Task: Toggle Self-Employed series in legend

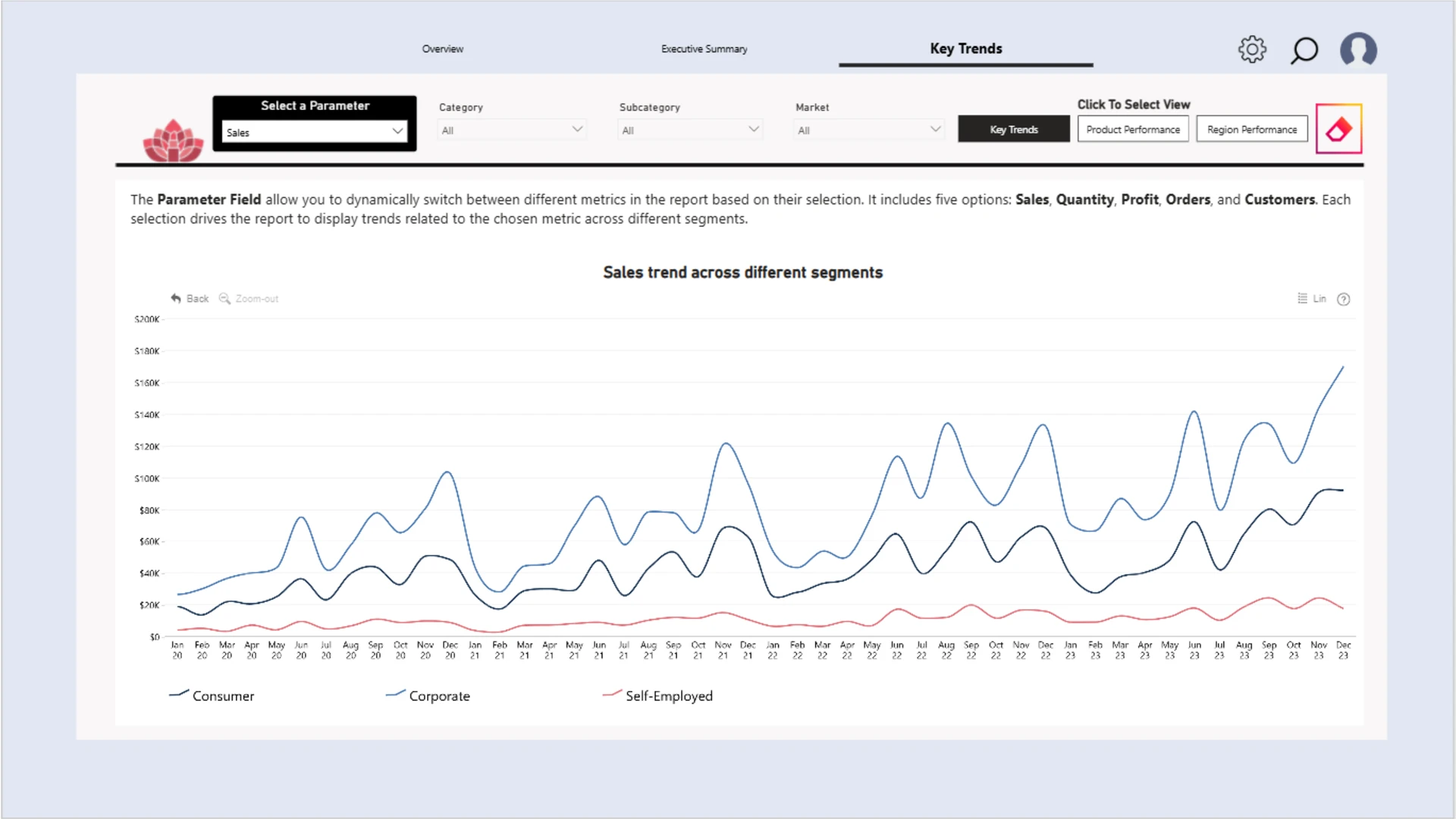Action: (657, 695)
